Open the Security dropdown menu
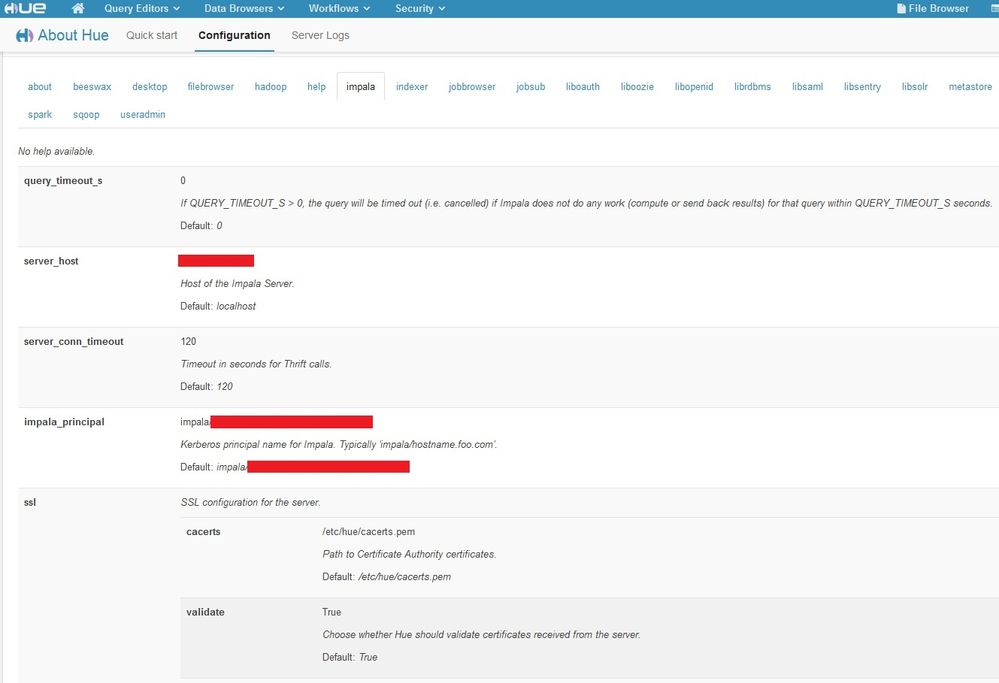 pyautogui.click(x=420, y=8)
